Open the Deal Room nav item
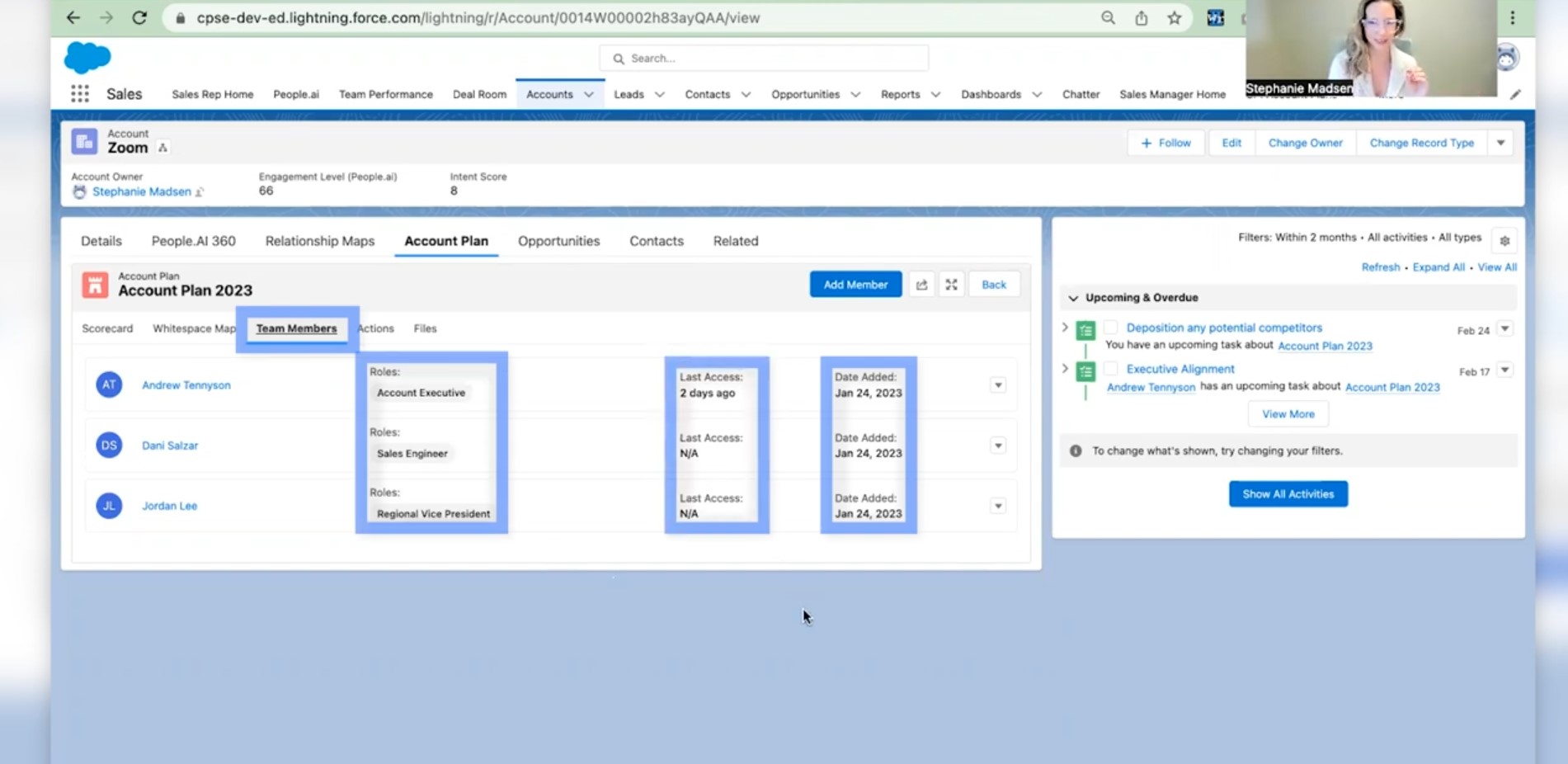 tap(479, 94)
